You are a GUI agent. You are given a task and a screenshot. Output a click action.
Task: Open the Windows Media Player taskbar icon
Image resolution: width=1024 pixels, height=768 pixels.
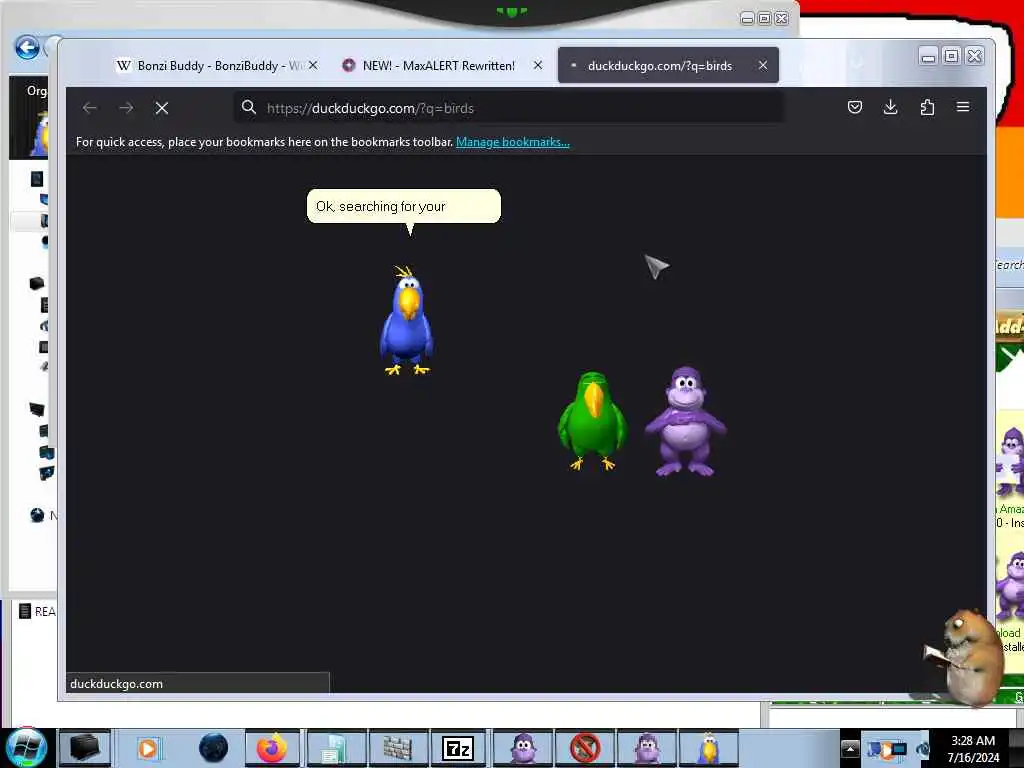click(148, 748)
